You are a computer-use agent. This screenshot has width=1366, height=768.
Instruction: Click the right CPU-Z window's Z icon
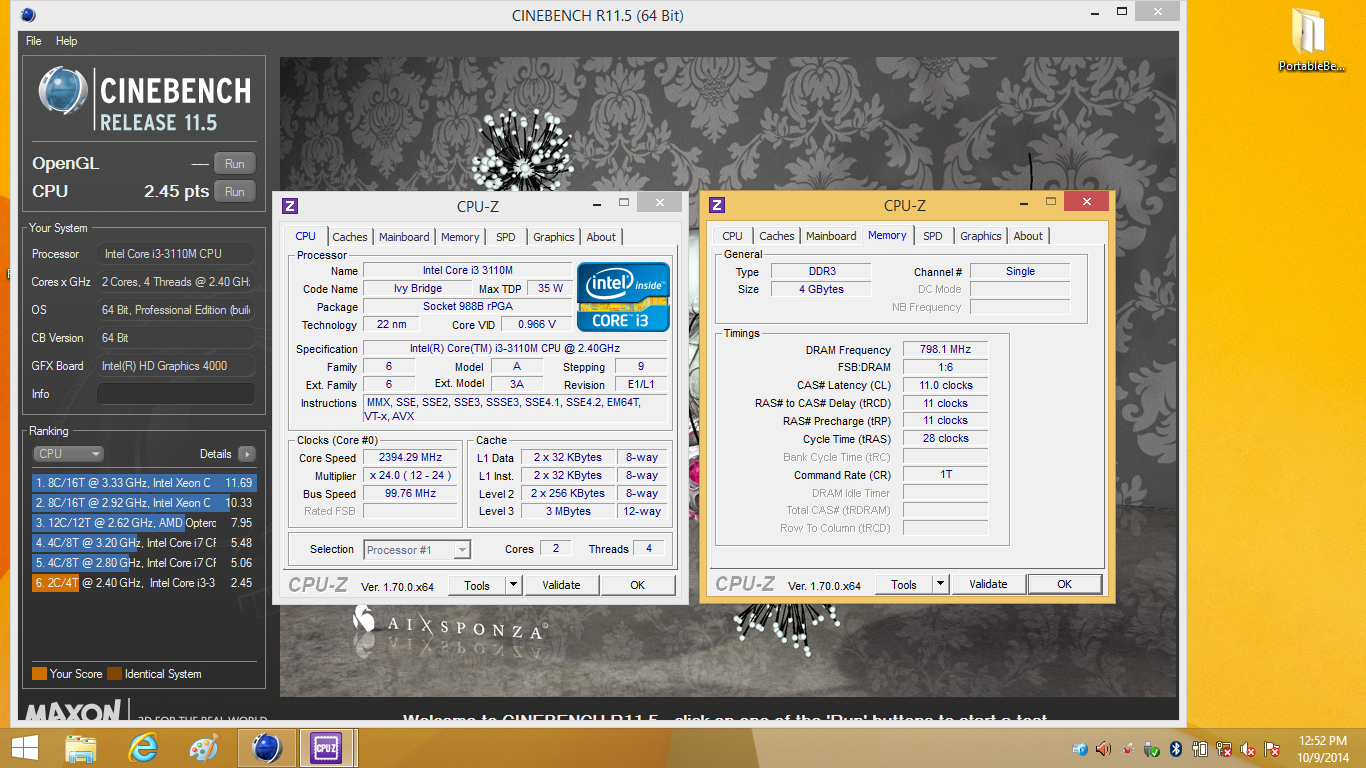tap(717, 205)
